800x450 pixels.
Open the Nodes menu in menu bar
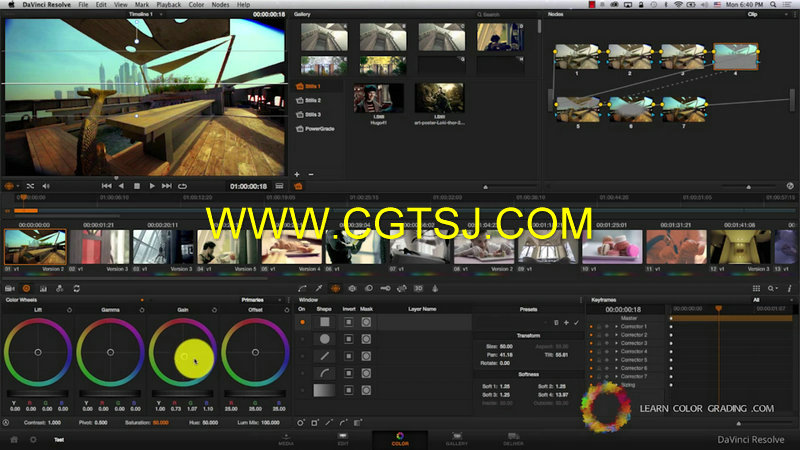(220, 5)
